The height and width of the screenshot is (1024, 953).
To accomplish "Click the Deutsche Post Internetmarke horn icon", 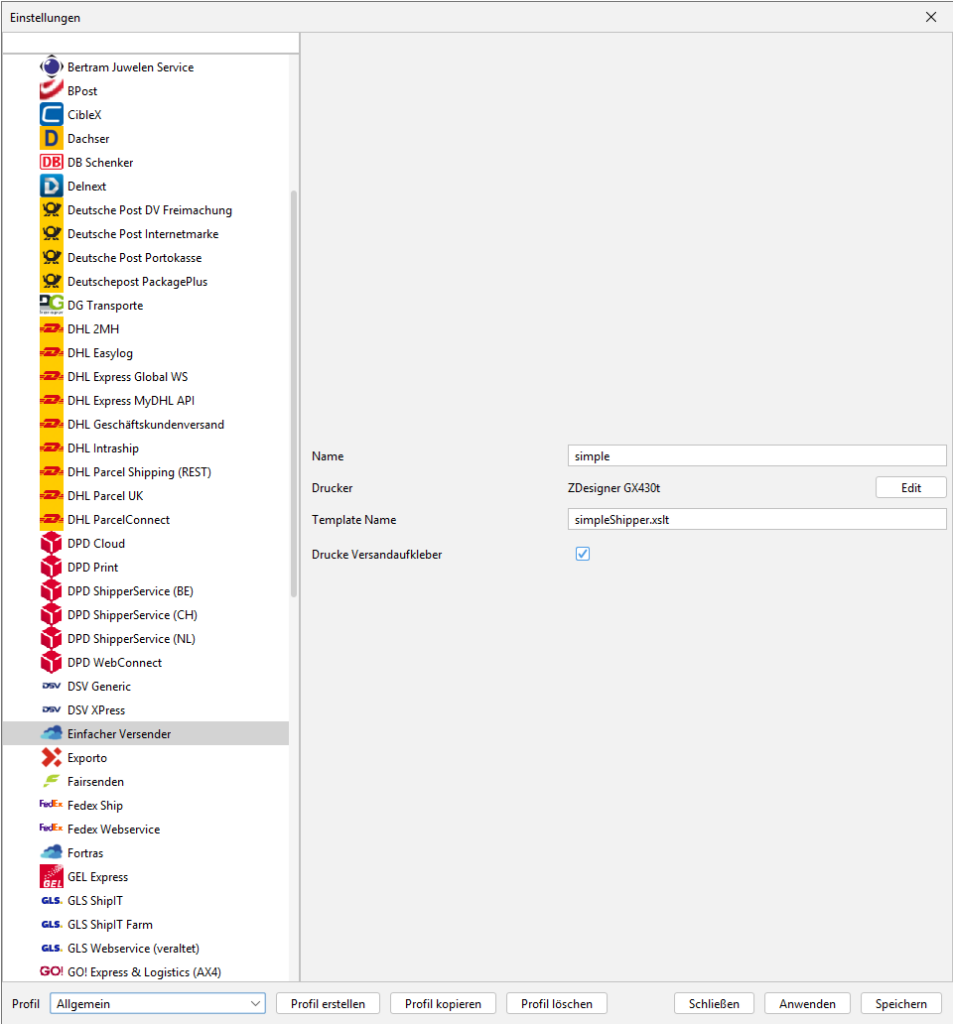I will click(x=51, y=234).
